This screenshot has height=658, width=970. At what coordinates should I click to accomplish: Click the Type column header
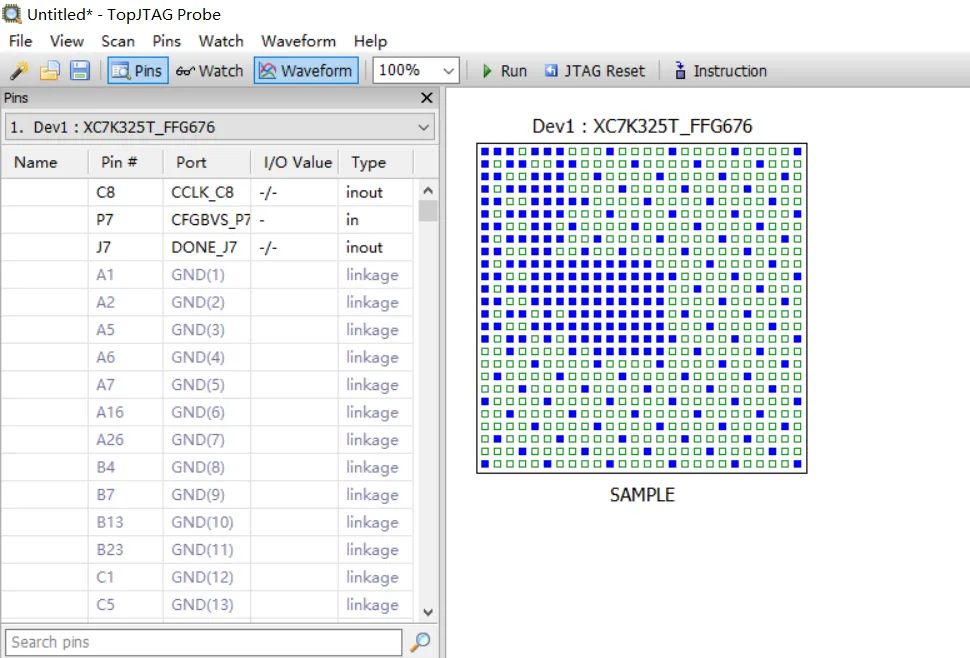(368, 162)
